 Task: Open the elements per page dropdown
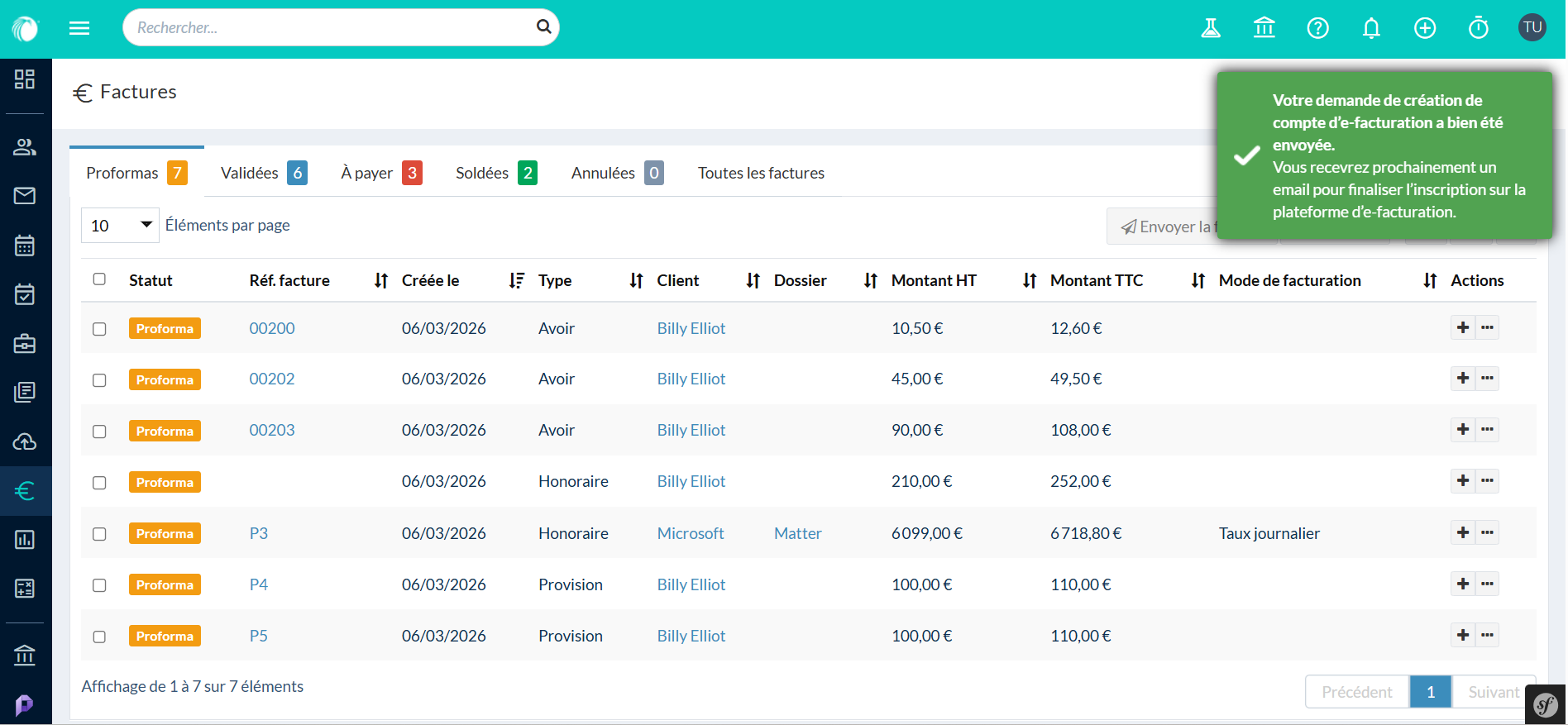point(120,226)
